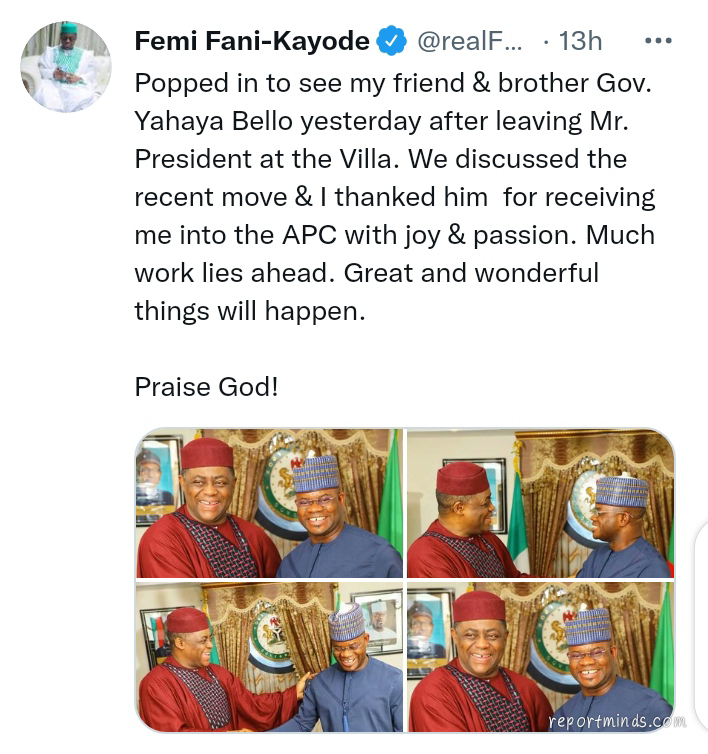This screenshot has height=754, width=708.
Task: Open the top-left tweet photo
Action: tap(269, 504)
